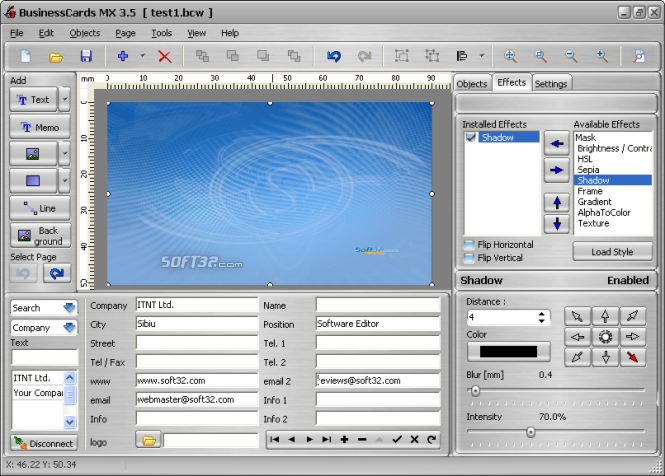Open the File menu
The image size is (665, 476).
[x=17, y=33]
